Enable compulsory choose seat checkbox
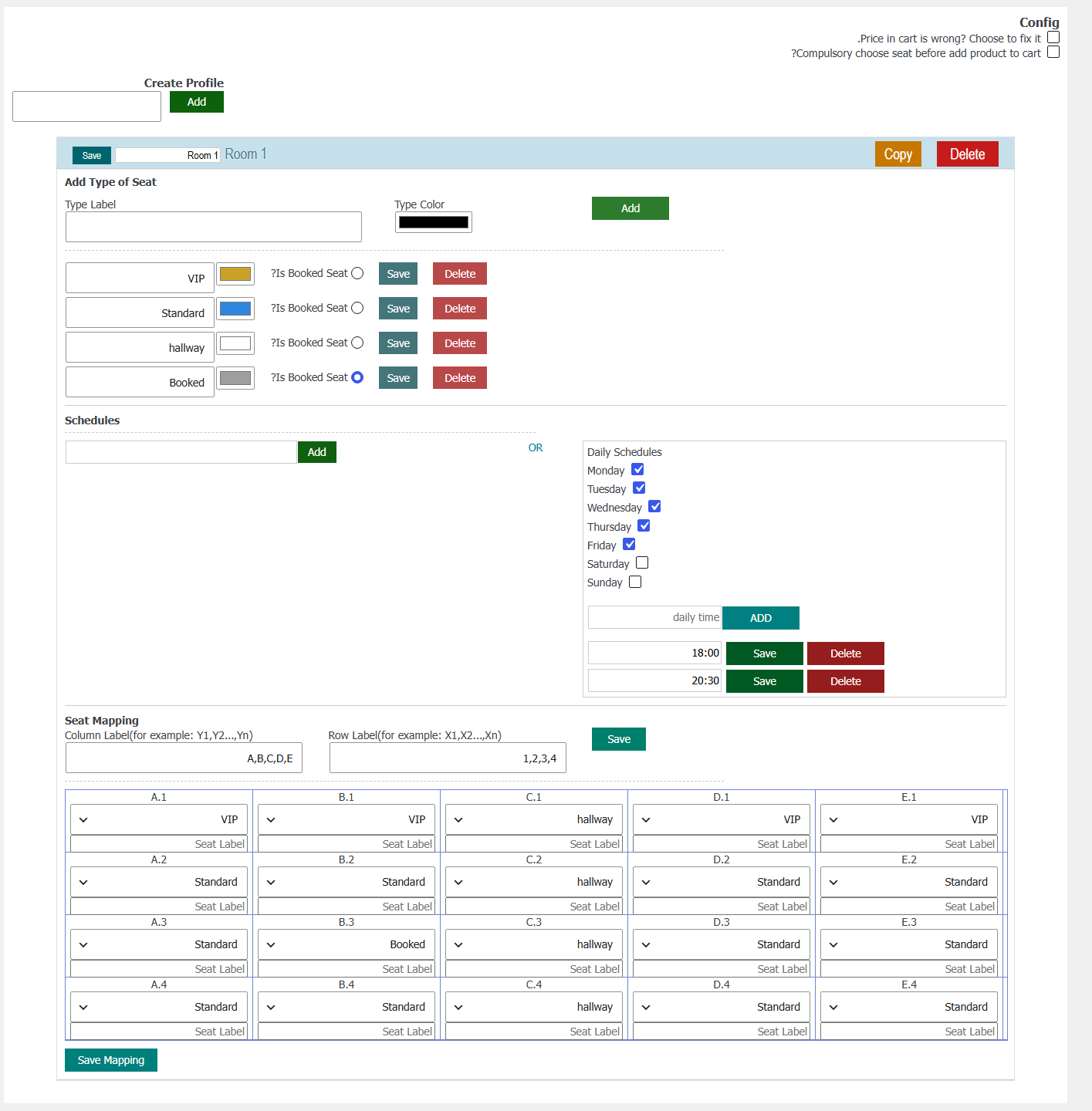Screen dimensions: 1092x1111 tap(1053, 52)
